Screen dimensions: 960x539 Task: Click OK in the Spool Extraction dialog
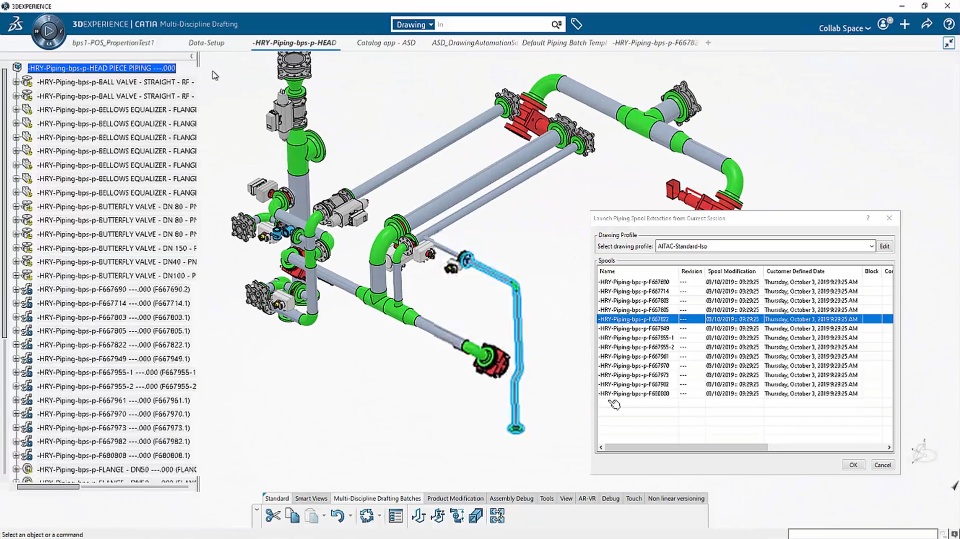(x=853, y=465)
